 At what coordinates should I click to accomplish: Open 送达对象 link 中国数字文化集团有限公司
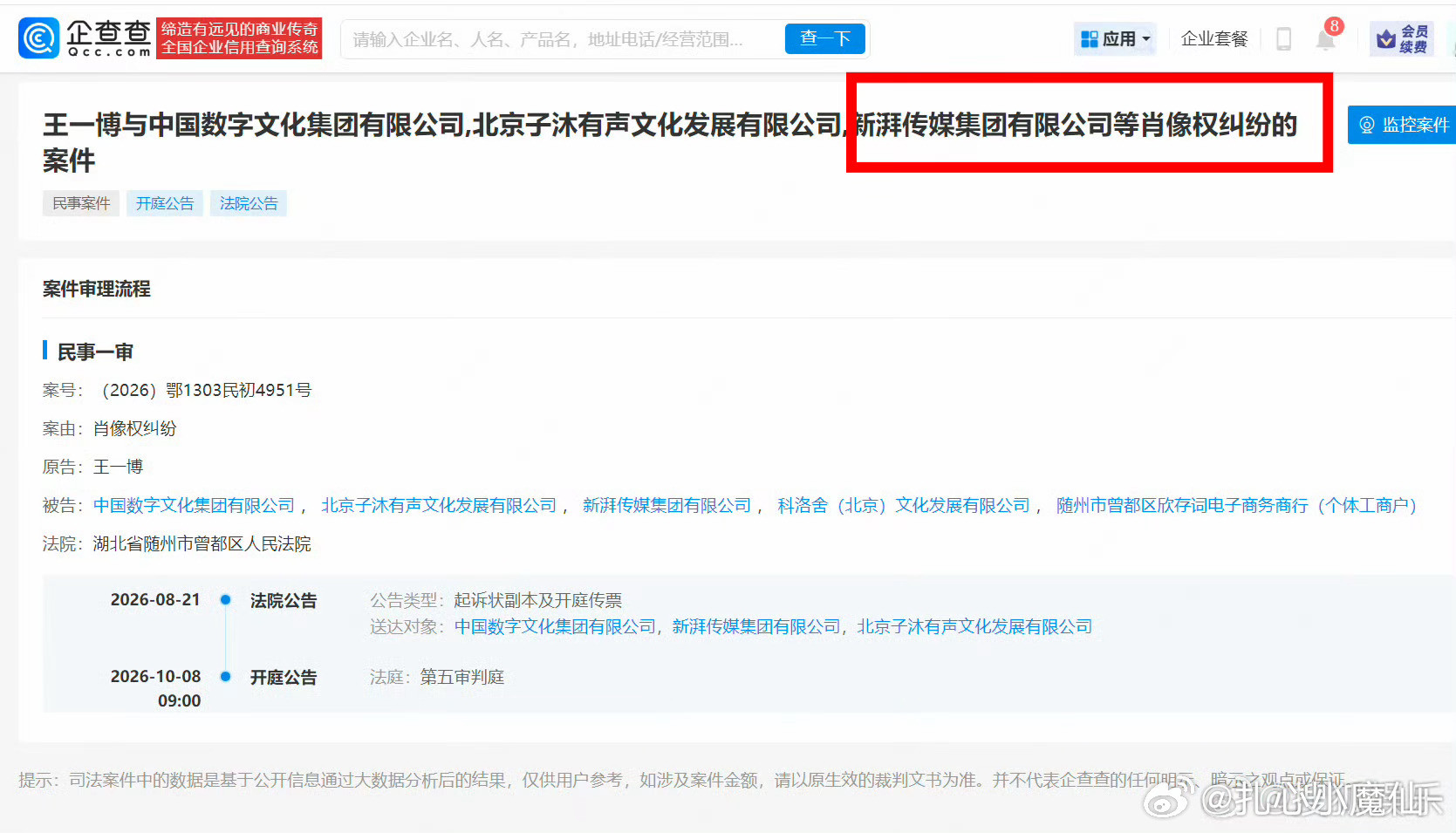(555, 626)
